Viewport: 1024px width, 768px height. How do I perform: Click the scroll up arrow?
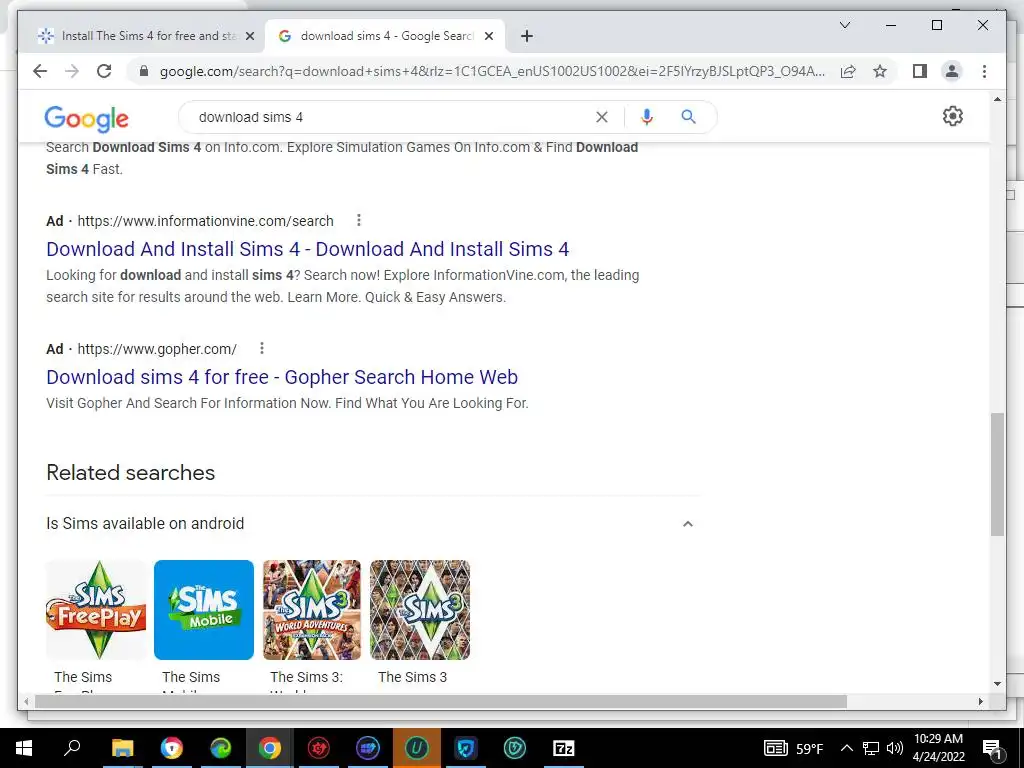coord(997,99)
